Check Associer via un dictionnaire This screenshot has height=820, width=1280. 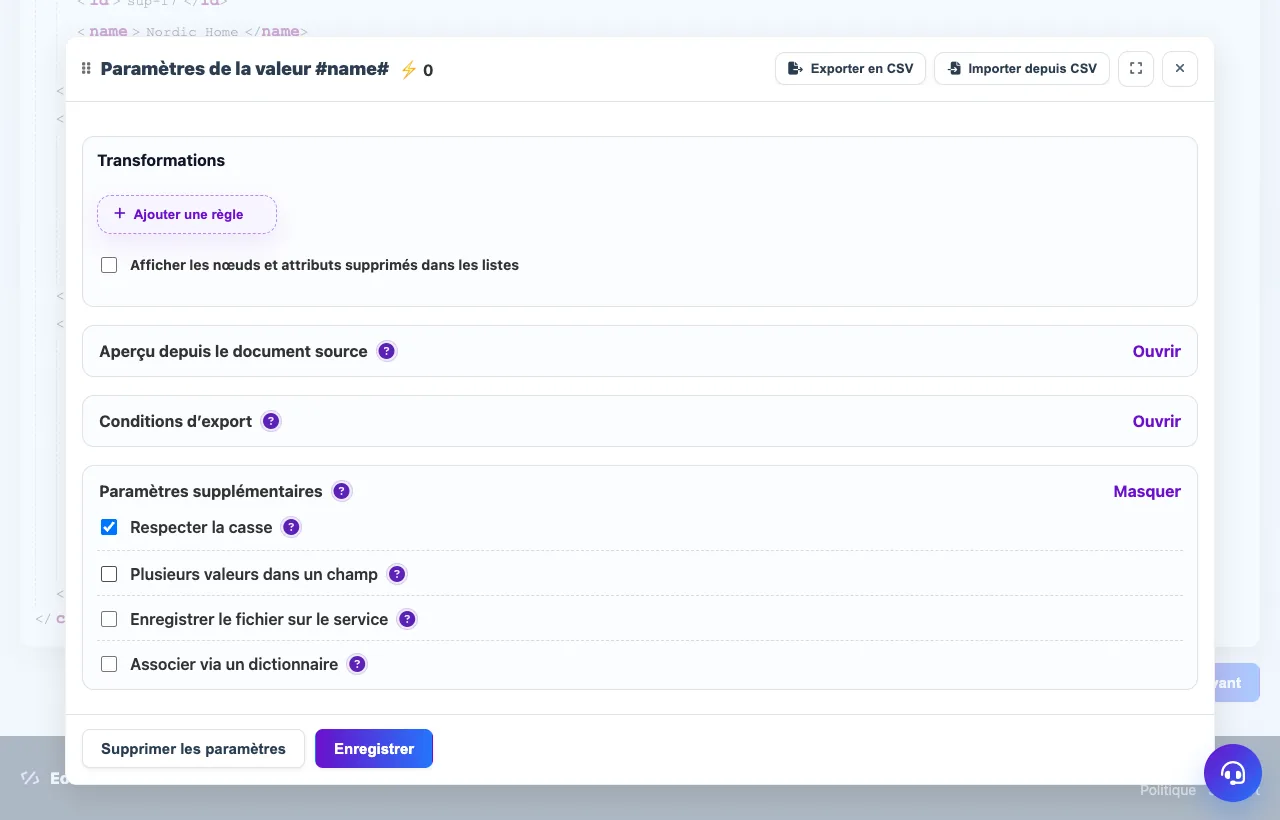[x=109, y=664]
